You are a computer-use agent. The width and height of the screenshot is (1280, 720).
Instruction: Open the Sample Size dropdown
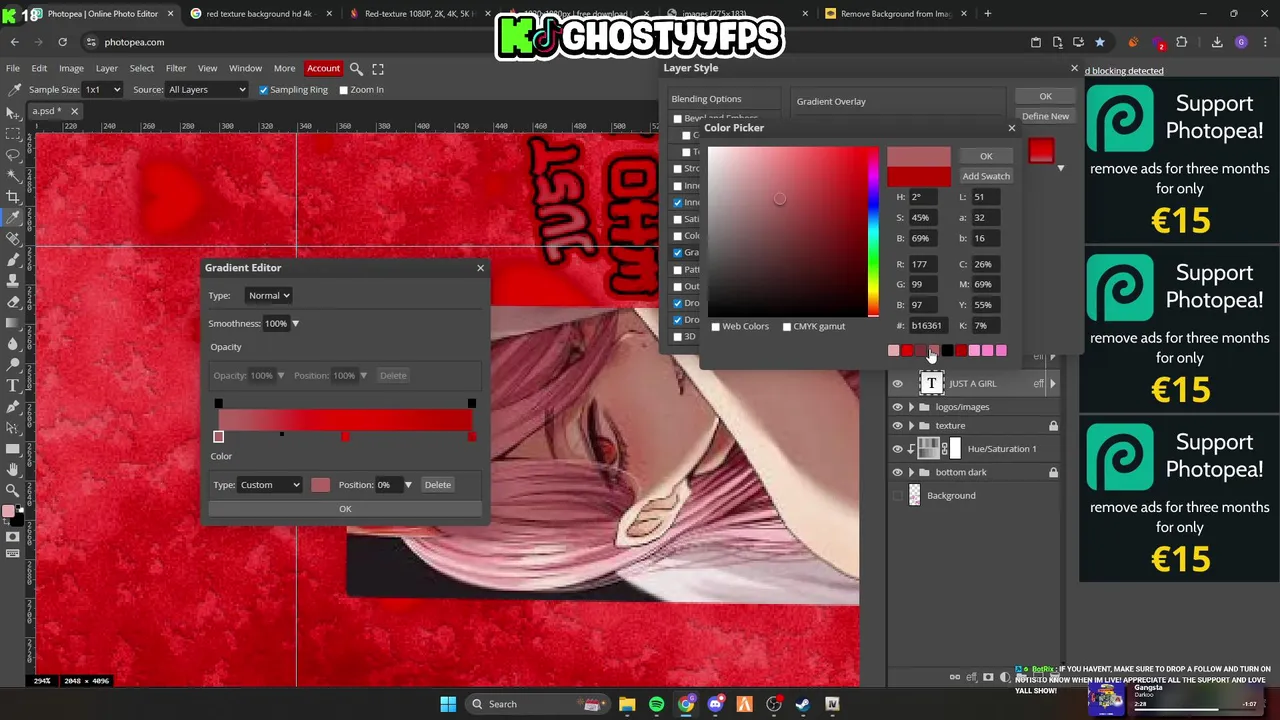[x=103, y=90]
